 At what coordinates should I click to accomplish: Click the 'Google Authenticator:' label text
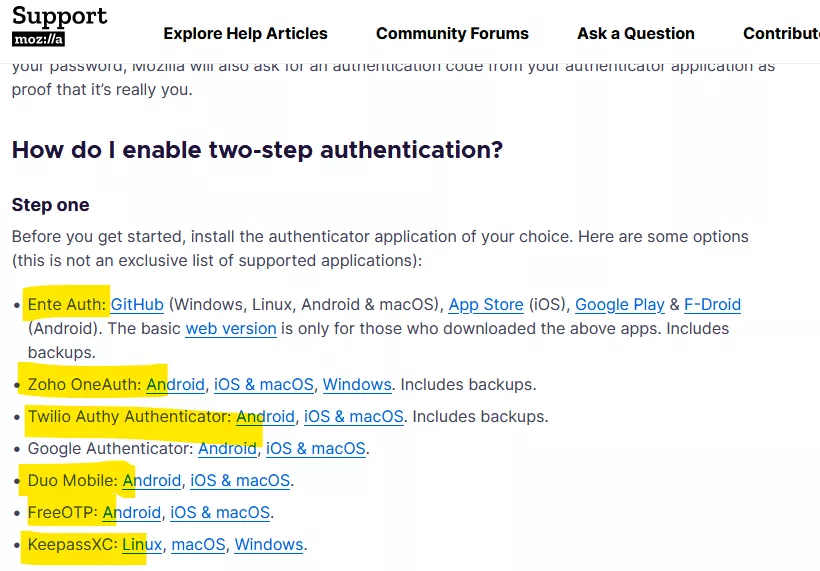(110, 448)
